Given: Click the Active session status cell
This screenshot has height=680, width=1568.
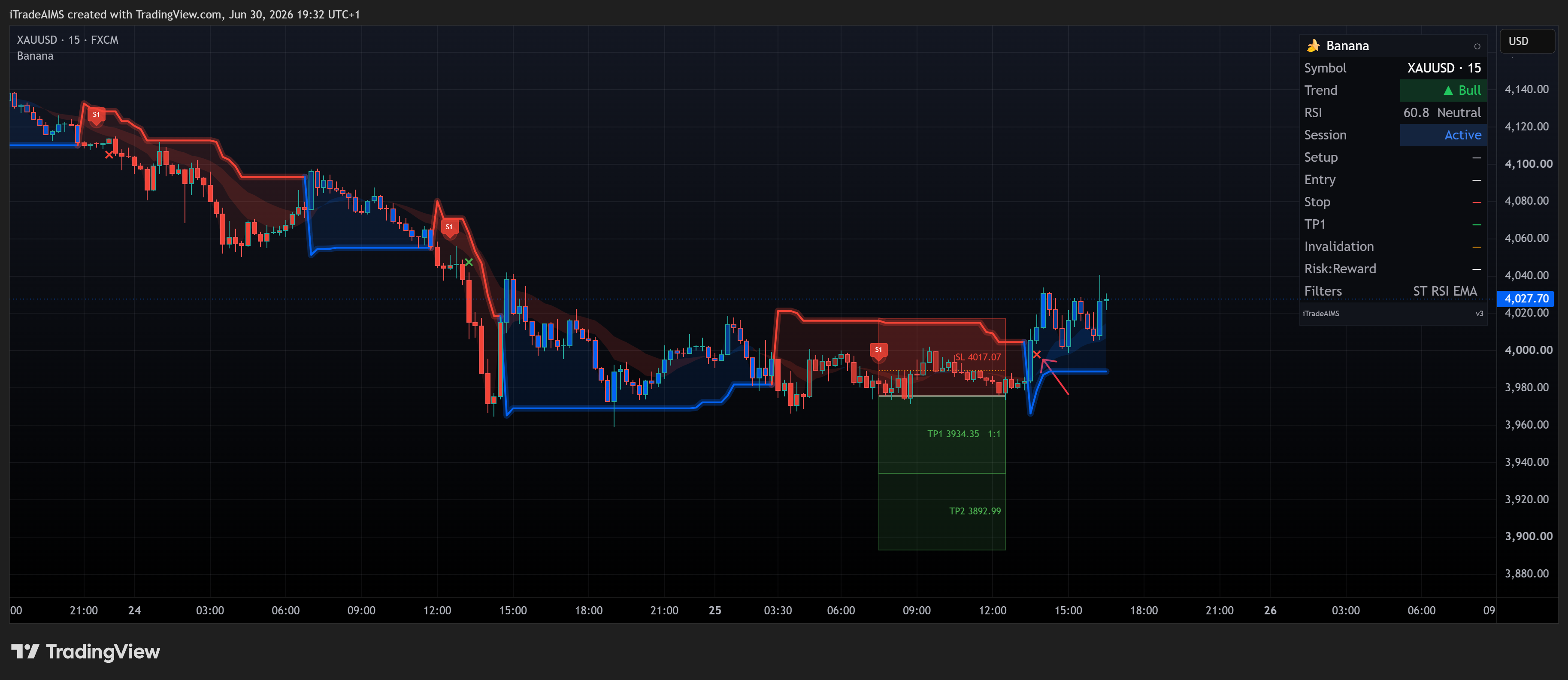Looking at the screenshot, I should (1443, 135).
